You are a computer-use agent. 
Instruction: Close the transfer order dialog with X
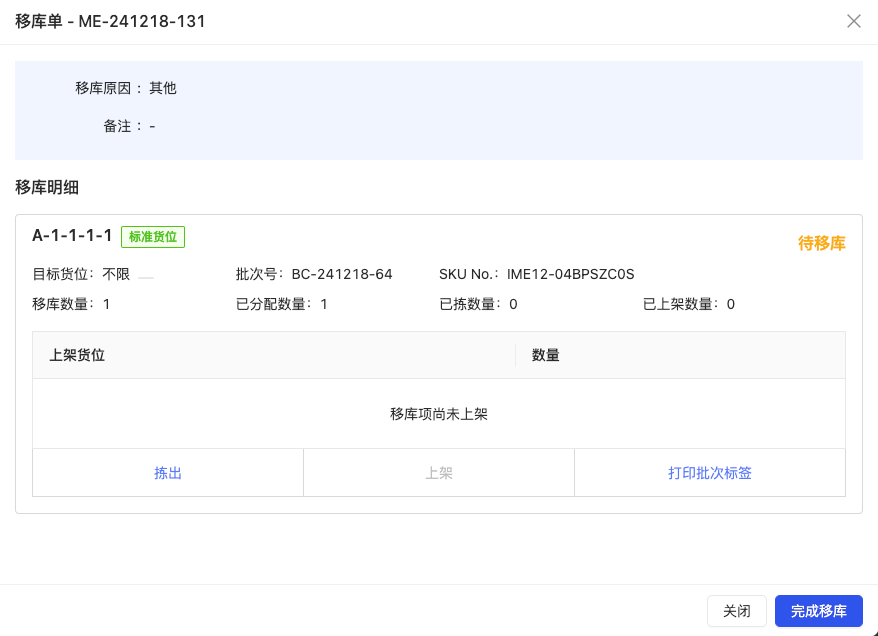[x=853, y=21]
